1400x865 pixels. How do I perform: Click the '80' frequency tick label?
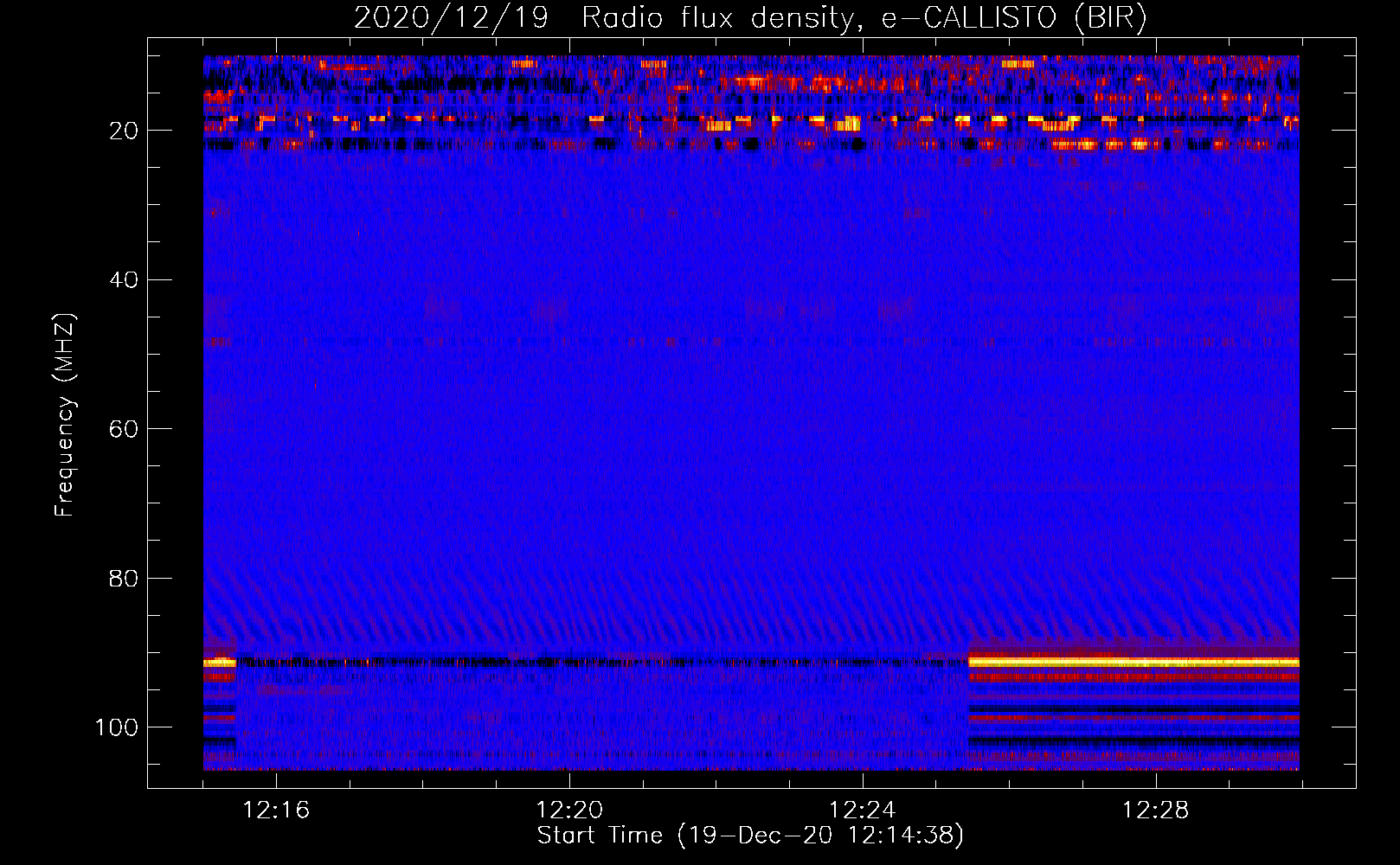coord(124,578)
